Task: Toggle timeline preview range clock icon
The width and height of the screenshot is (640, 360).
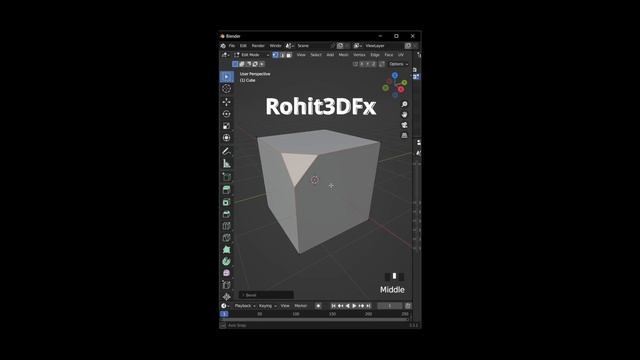Action: tap(407, 306)
